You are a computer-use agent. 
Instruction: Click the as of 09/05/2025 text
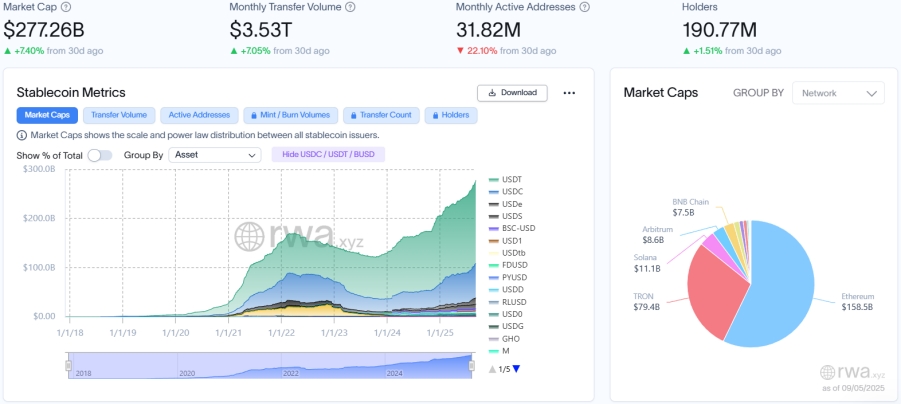point(853,387)
